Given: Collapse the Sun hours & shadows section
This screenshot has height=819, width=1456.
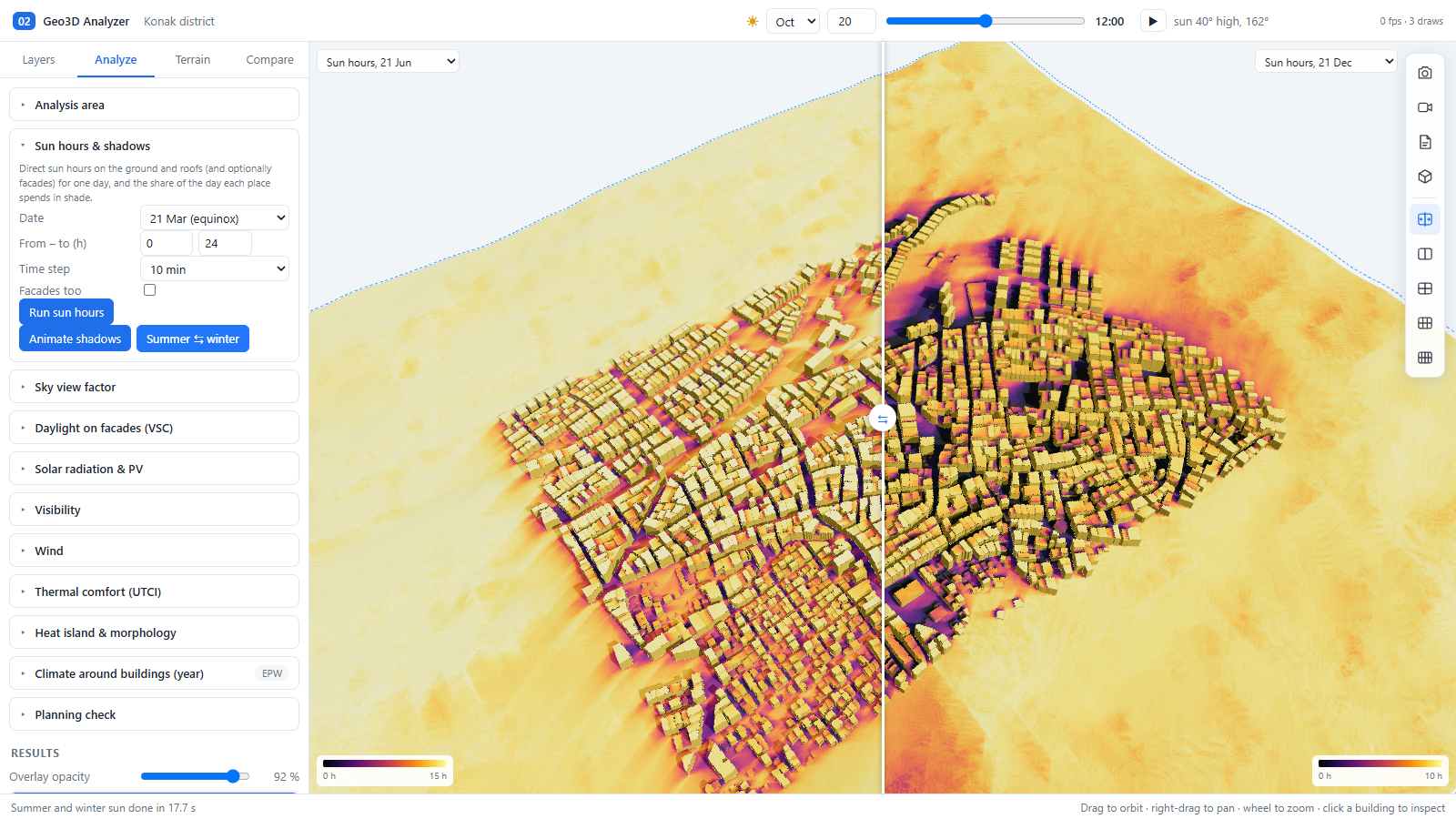Looking at the screenshot, I should point(154,146).
